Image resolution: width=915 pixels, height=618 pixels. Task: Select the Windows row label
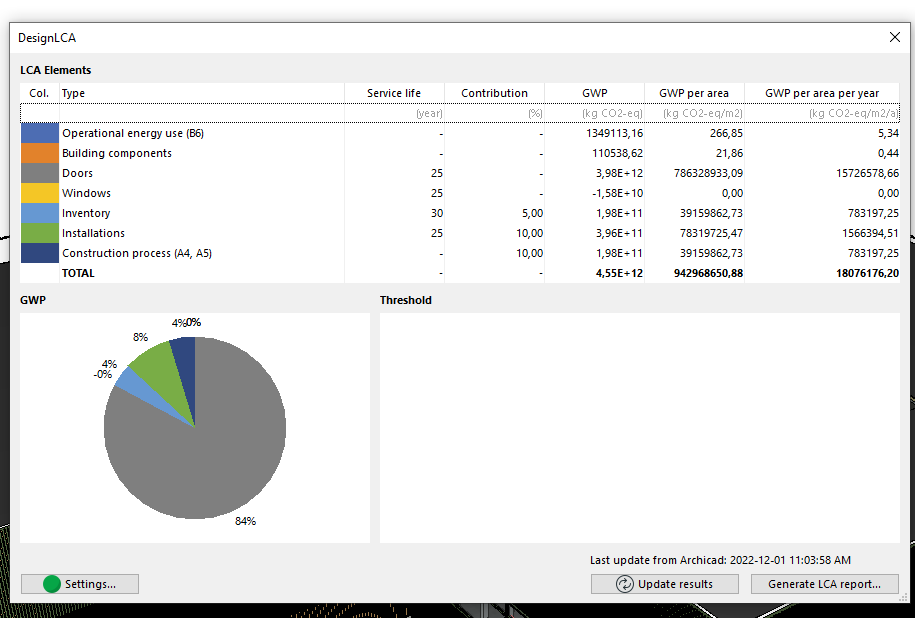click(x=86, y=193)
